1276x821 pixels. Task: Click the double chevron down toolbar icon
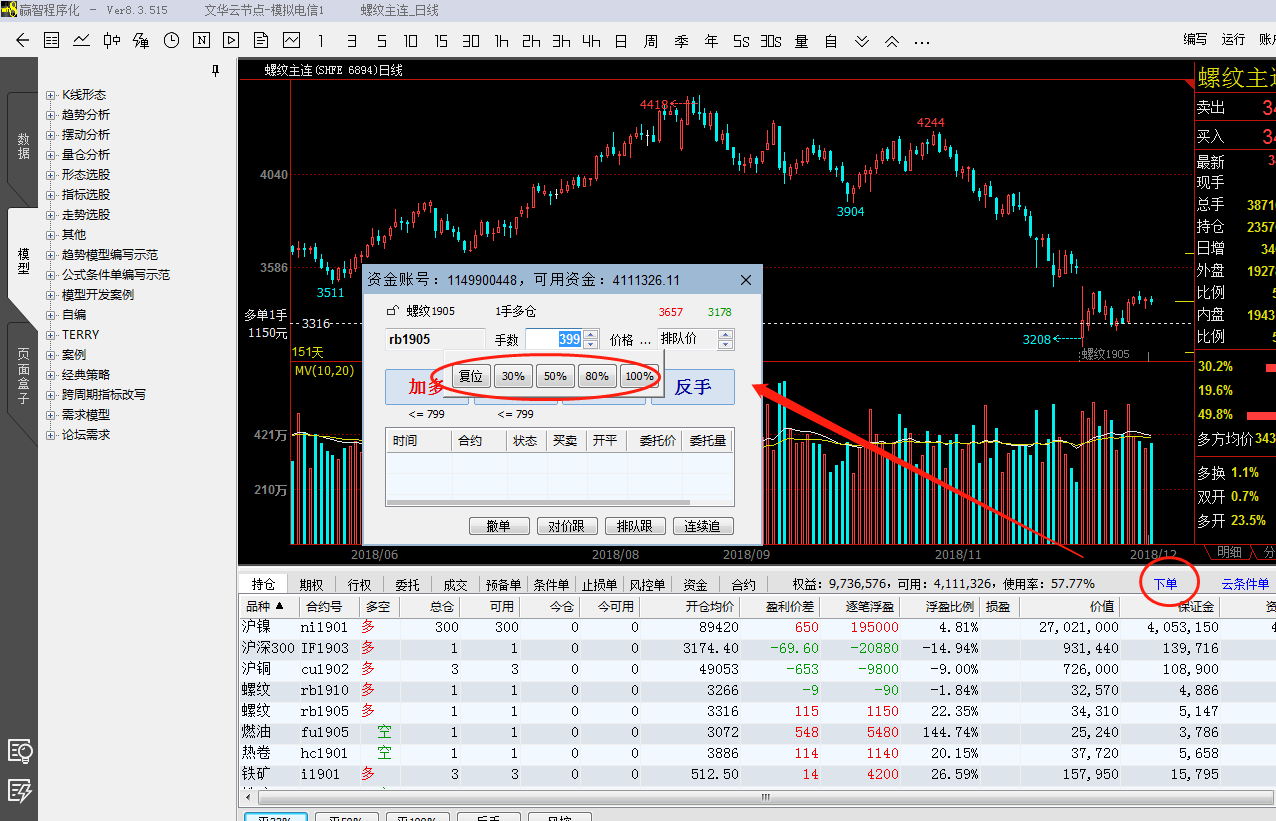pyautogui.click(x=862, y=42)
